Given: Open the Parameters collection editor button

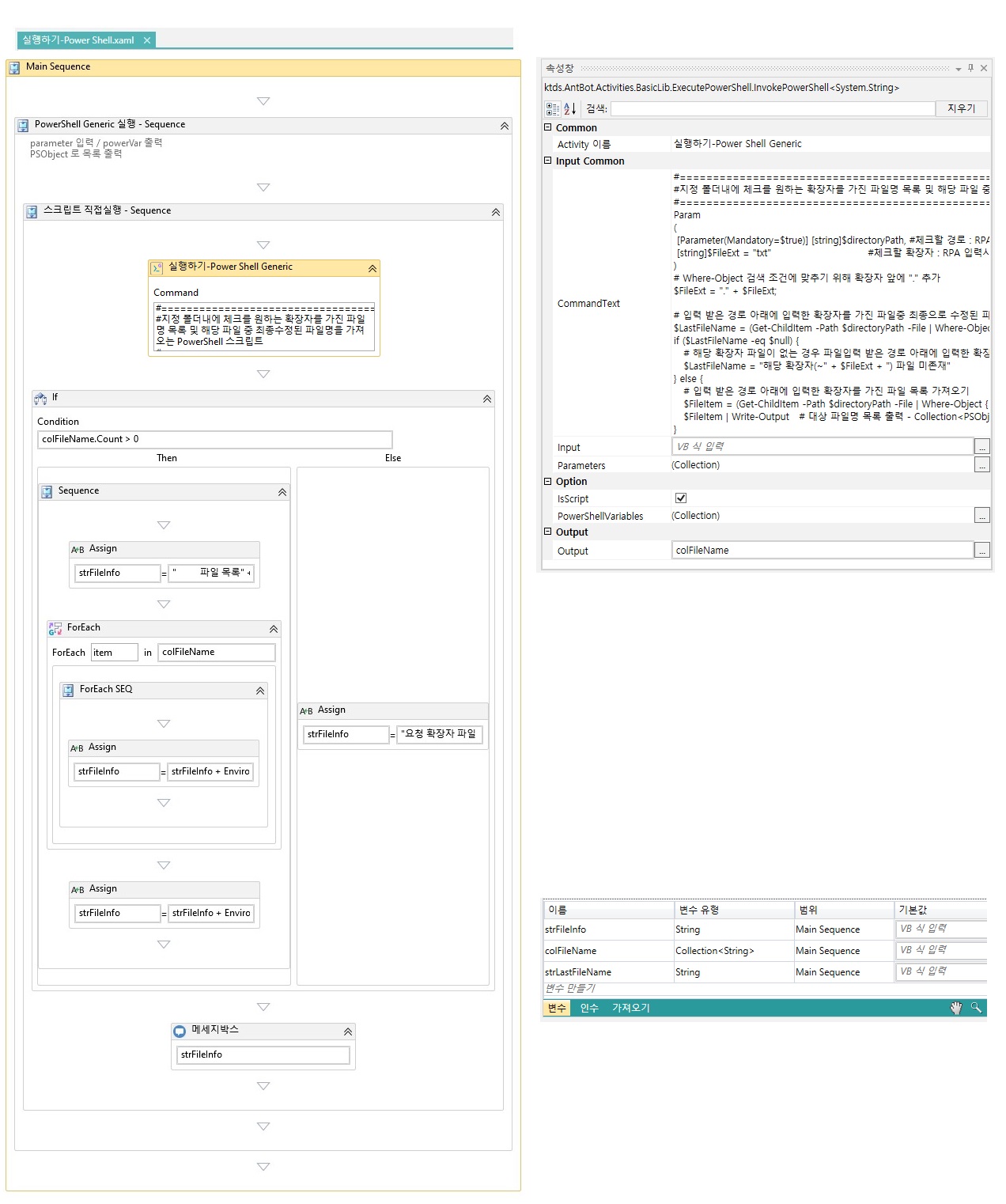Looking at the screenshot, I should click(x=981, y=466).
